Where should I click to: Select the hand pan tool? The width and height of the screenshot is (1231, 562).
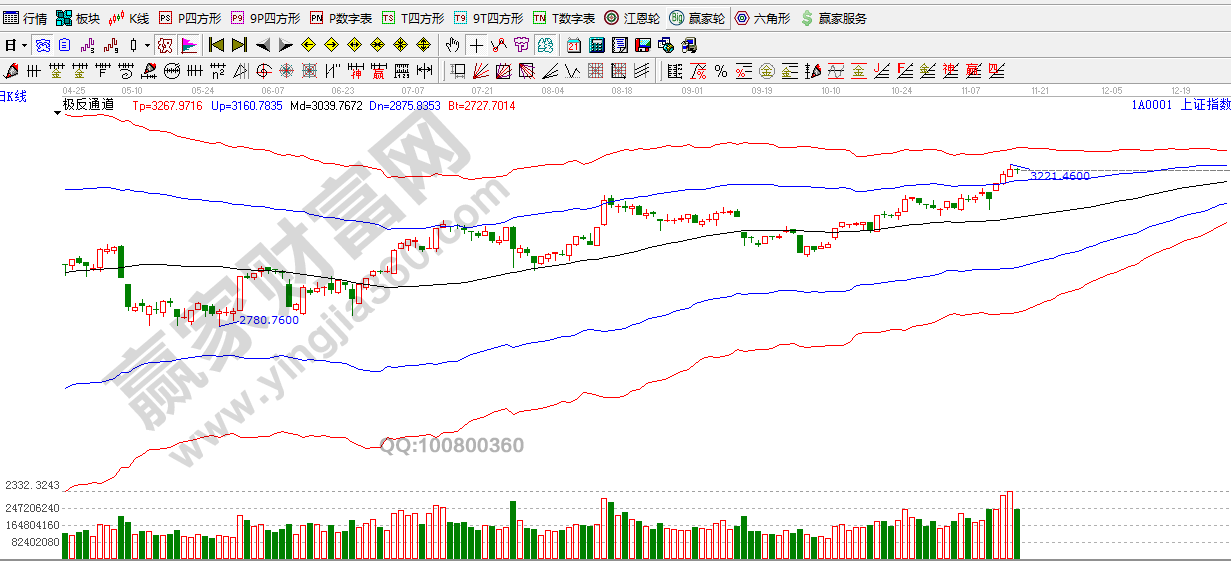453,45
